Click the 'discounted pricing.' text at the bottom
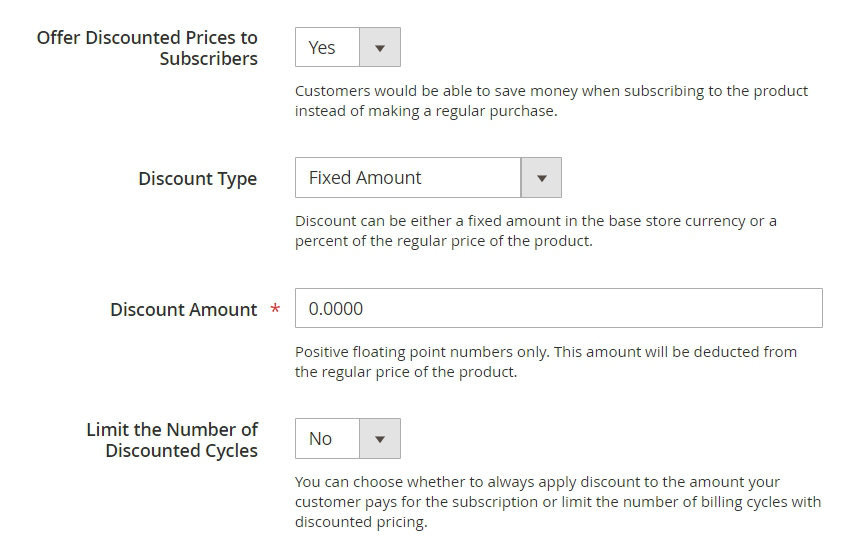The height and width of the screenshot is (560, 868). pos(360,523)
